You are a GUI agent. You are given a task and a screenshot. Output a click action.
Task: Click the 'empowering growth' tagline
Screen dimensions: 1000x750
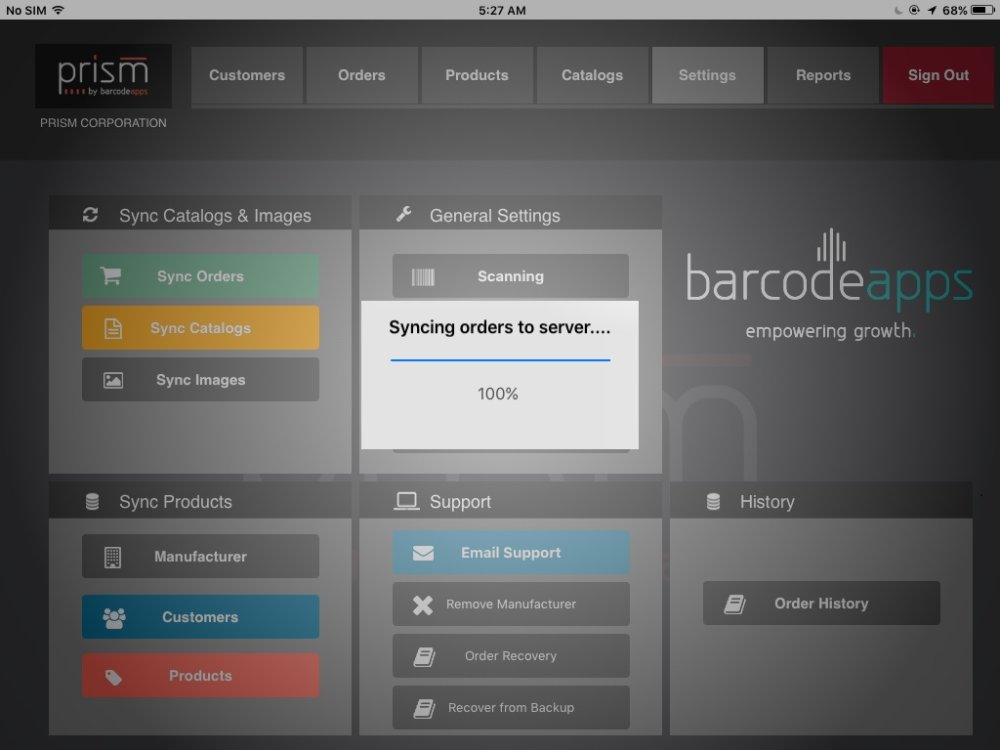pos(830,331)
